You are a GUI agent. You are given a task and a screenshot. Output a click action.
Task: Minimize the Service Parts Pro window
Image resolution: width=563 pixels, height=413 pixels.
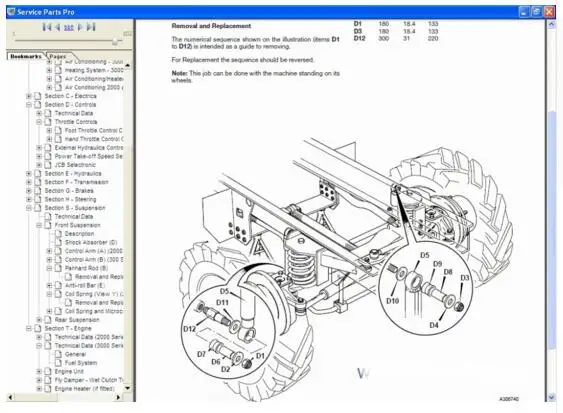coord(524,12)
